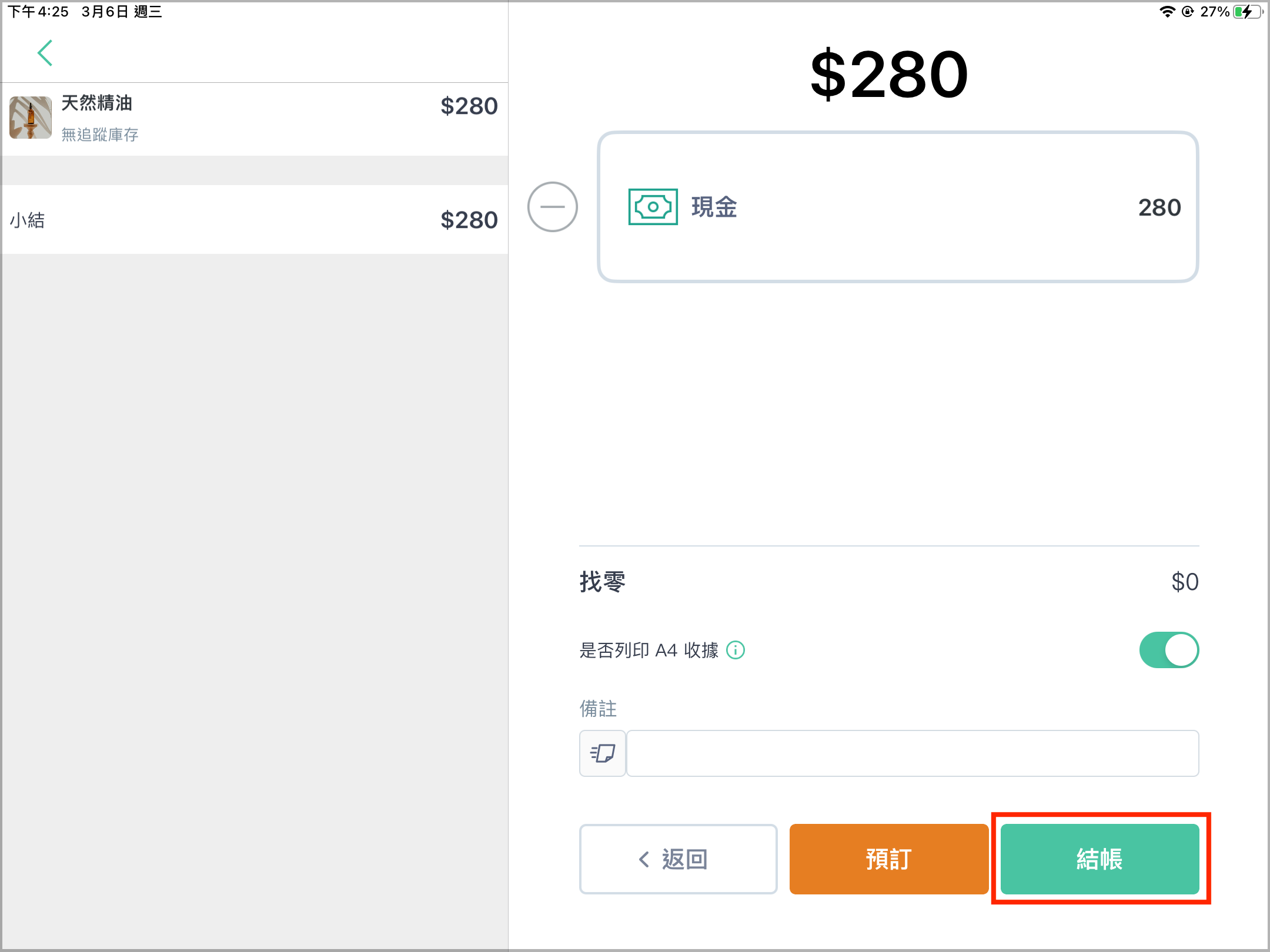Select the 現金 payment method label
The height and width of the screenshot is (952, 1270).
714,207
